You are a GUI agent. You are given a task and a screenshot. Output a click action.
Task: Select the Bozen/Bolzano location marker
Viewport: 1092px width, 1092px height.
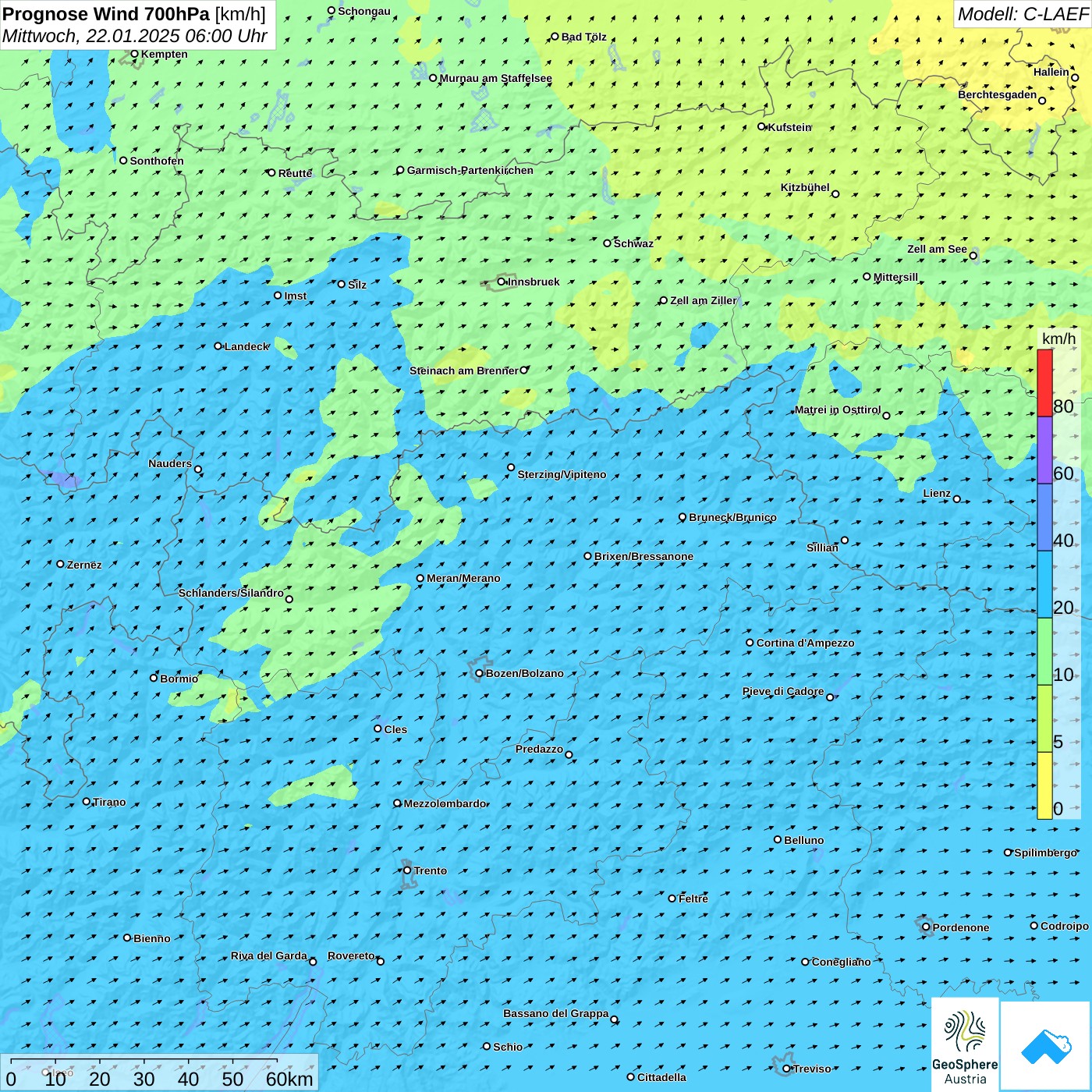click(480, 673)
